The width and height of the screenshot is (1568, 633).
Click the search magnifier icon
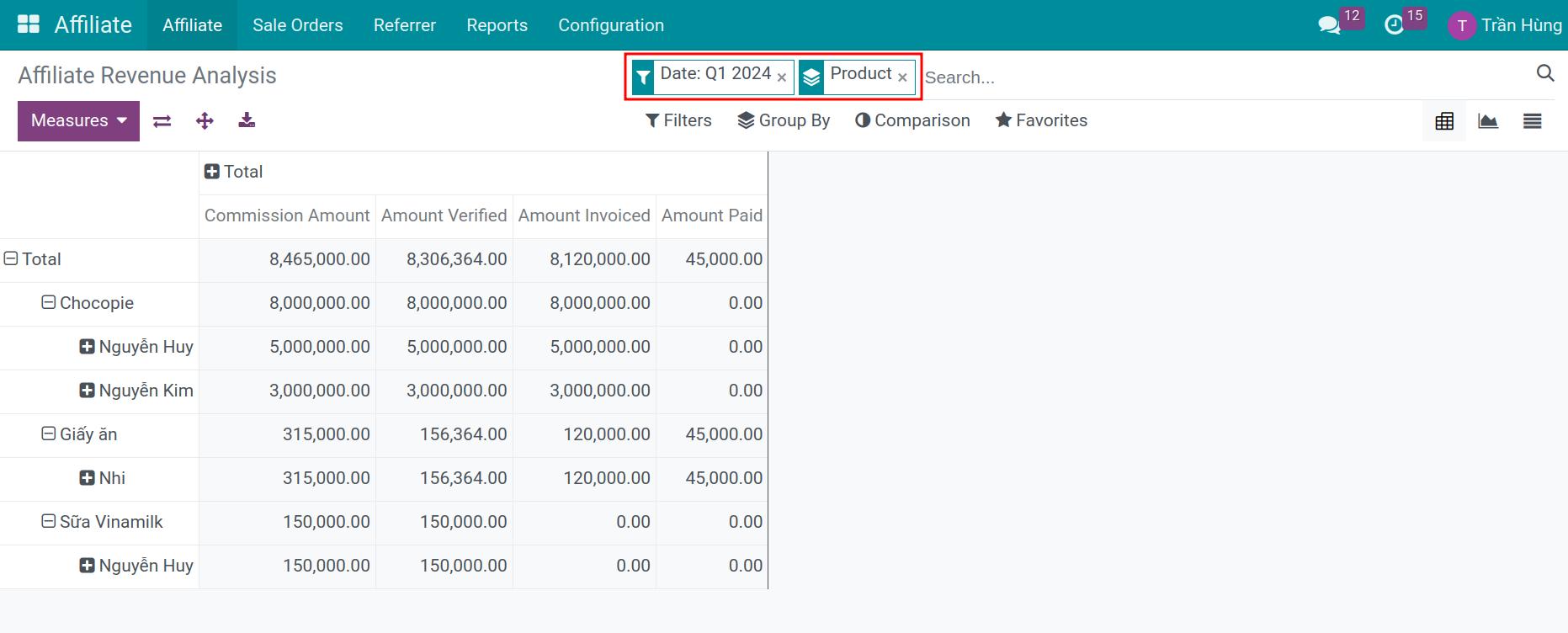tap(1545, 73)
